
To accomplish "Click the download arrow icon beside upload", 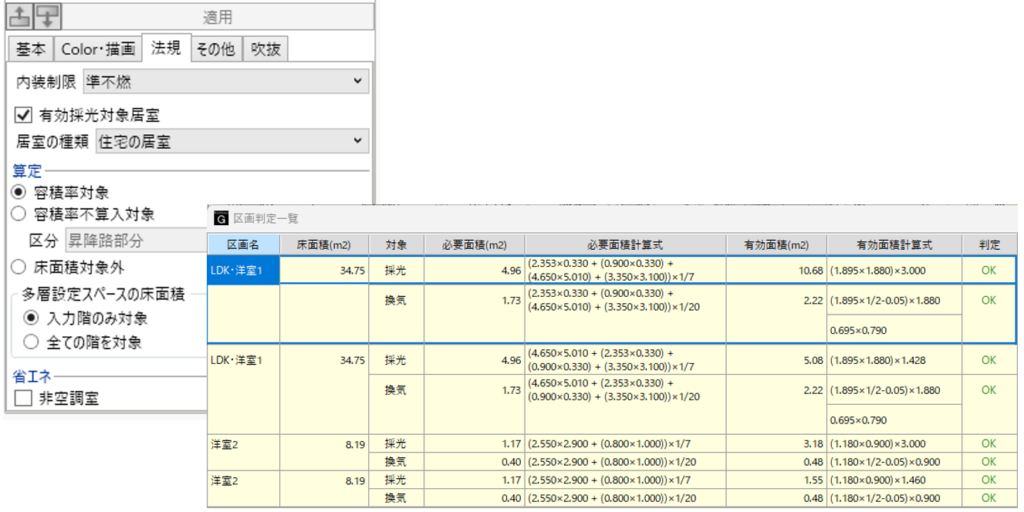I will point(48,17).
